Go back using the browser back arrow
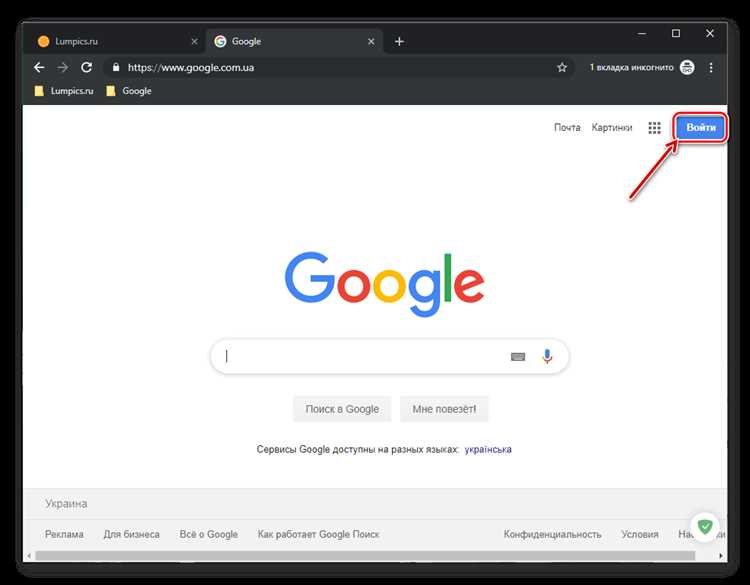The image size is (750, 585). pyautogui.click(x=39, y=67)
